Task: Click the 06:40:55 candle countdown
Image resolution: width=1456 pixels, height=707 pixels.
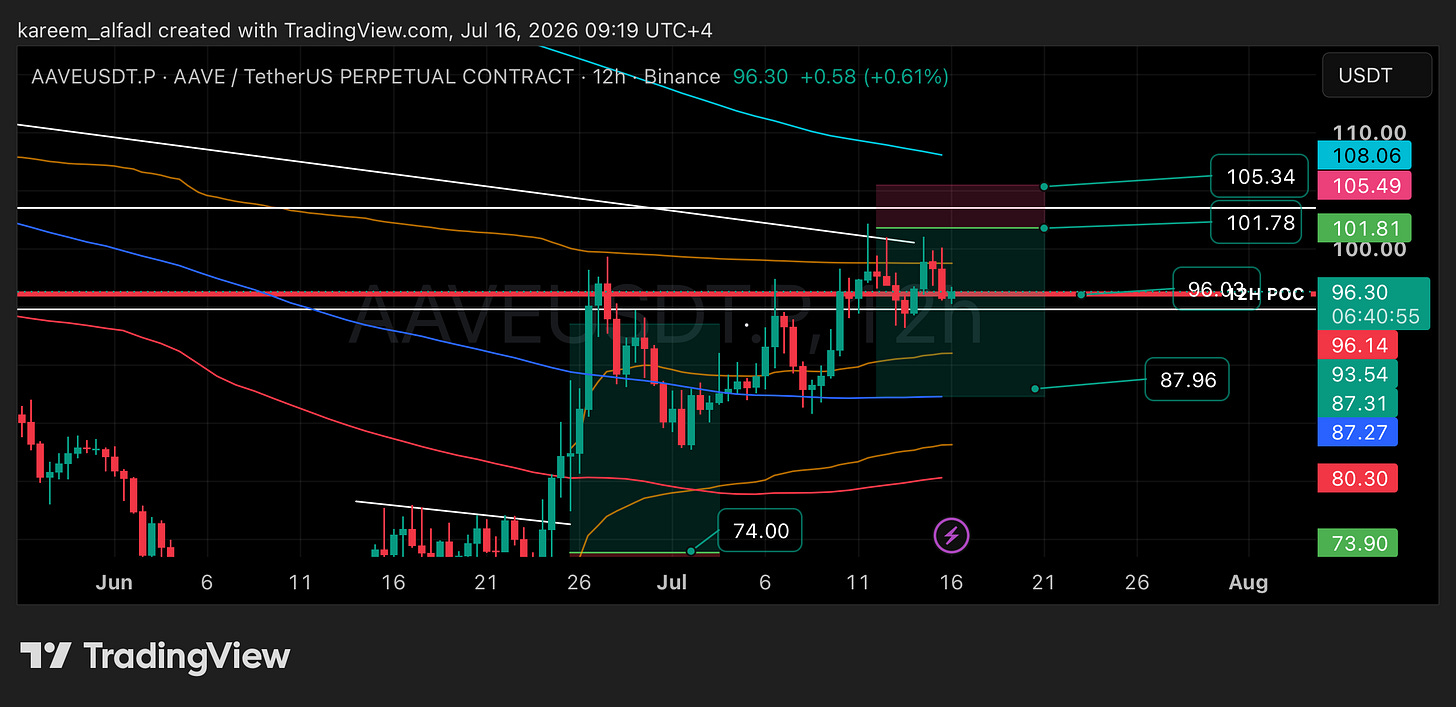Action: click(1374, 315)
